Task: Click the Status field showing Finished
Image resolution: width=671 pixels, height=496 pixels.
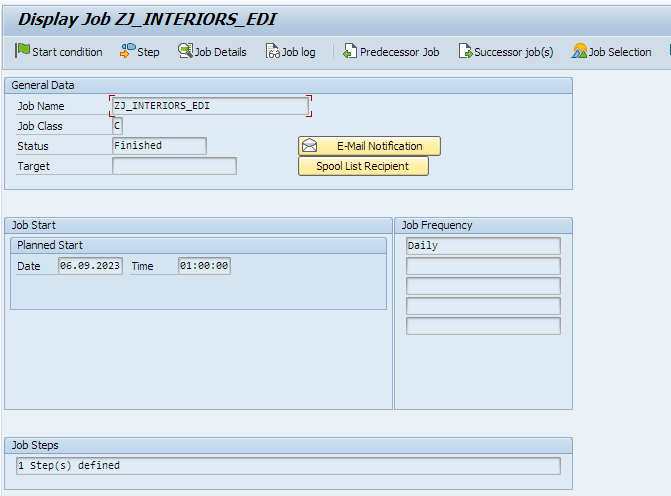Action: pos(159,146)
